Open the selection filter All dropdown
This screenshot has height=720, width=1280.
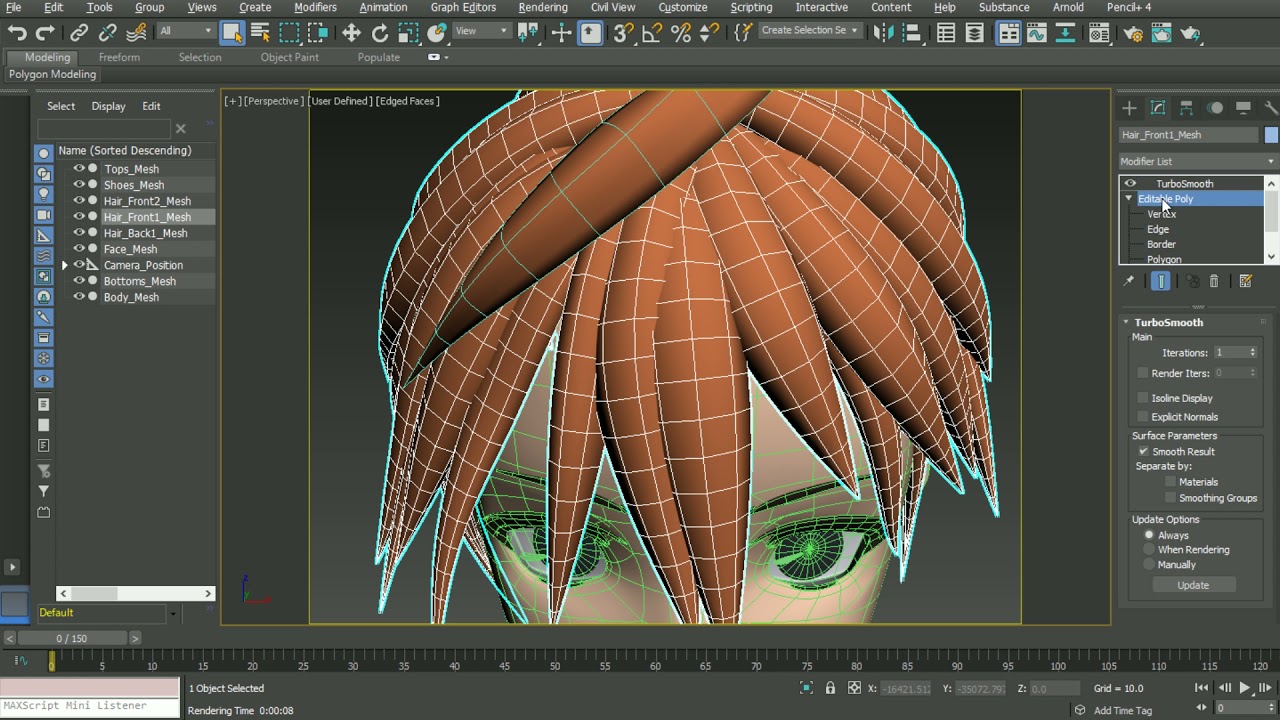(x=186, y=31)
